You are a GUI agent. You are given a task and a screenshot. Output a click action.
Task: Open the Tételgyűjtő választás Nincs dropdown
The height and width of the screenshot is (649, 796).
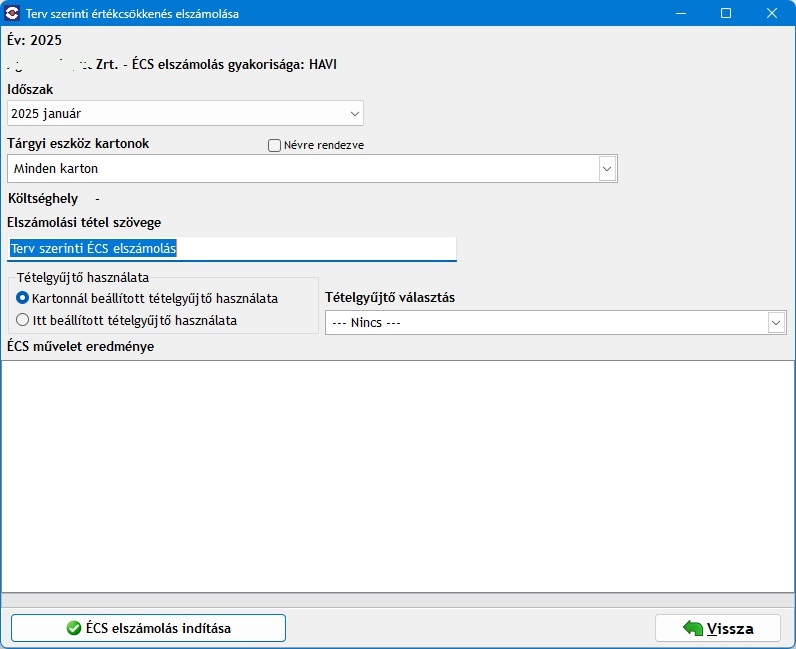556,322
